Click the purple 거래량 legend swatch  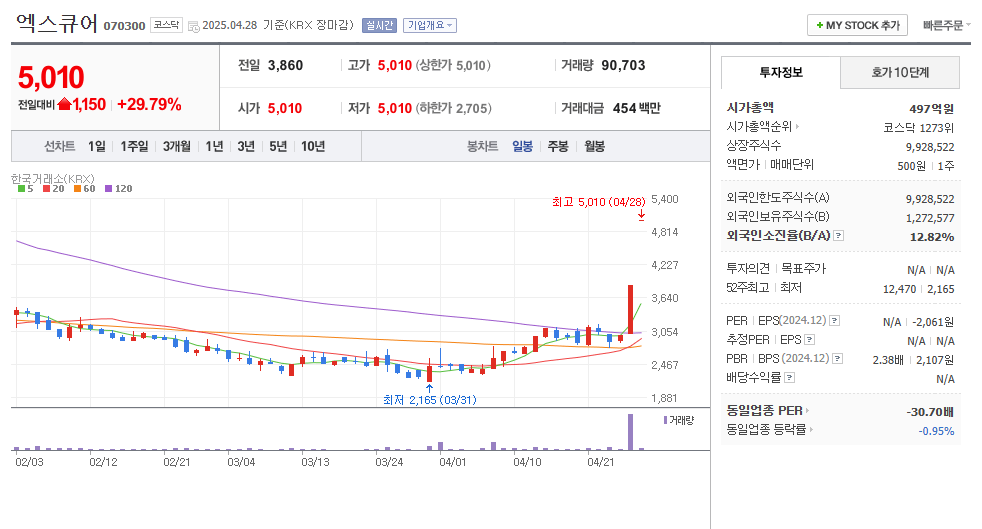click(665, 420)
